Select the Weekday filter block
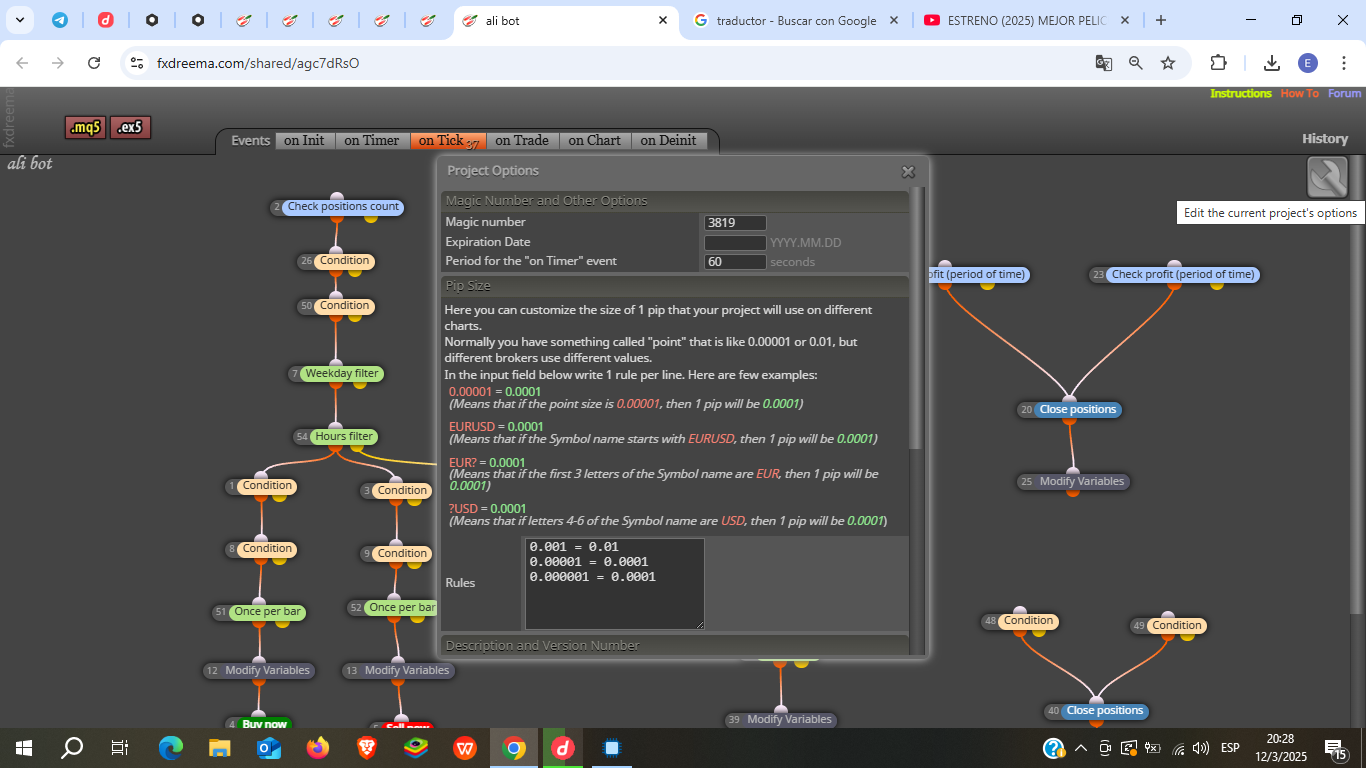The width and height of the screenshot is (1366, 768). click(x=342, y=374)
